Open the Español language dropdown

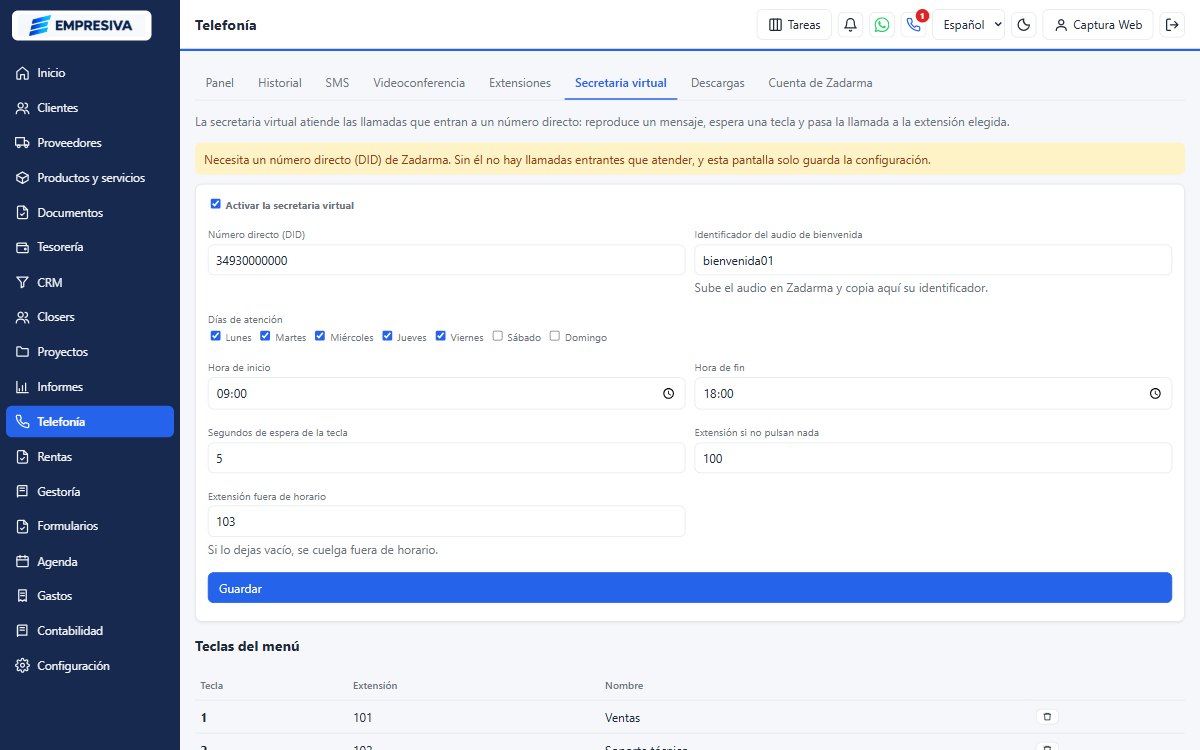(968, 25)
